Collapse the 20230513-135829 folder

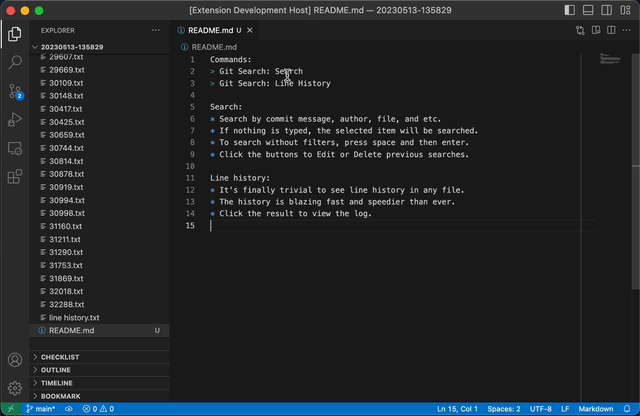[x=70, y=47]
